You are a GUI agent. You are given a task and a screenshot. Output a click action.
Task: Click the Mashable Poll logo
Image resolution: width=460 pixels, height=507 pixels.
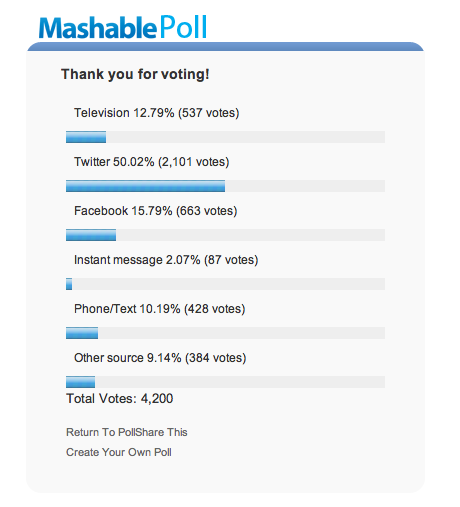123,27
